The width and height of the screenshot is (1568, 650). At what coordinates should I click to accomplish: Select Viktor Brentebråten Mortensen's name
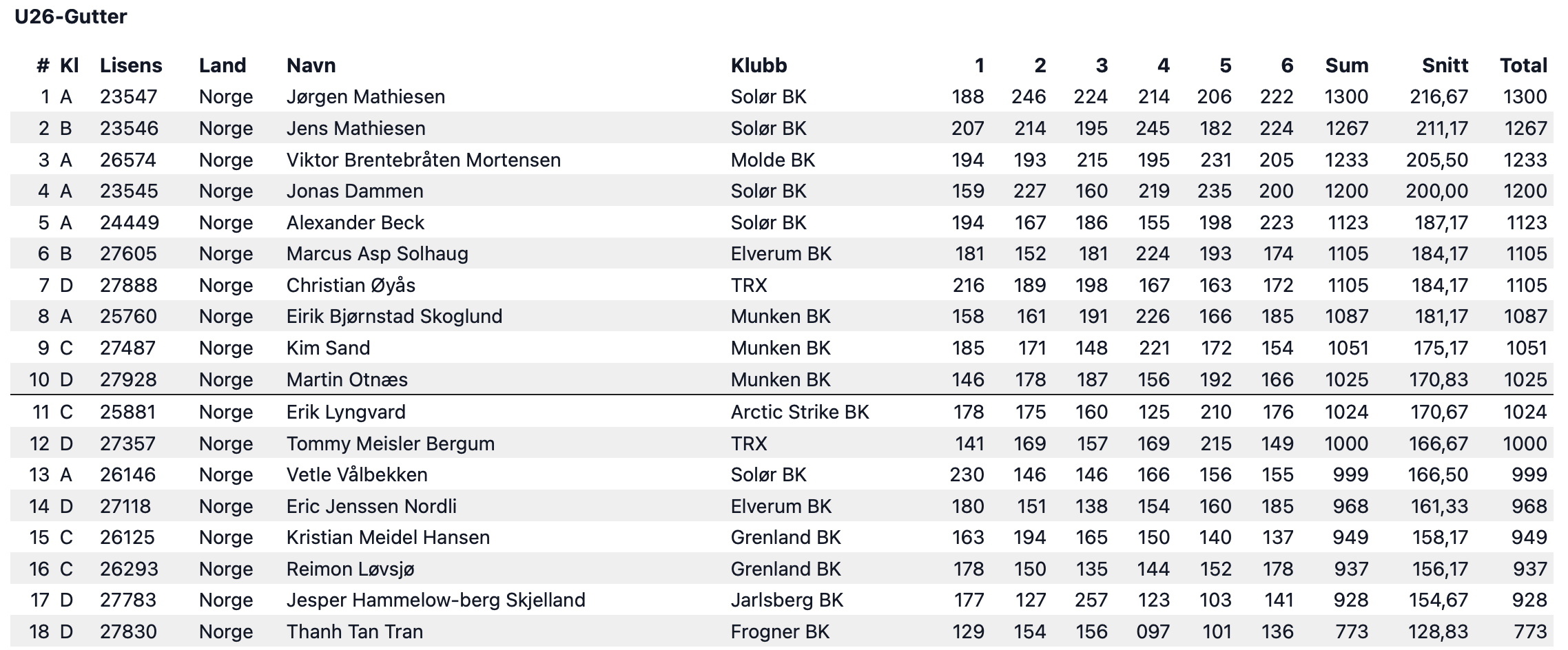click(424, 160)
